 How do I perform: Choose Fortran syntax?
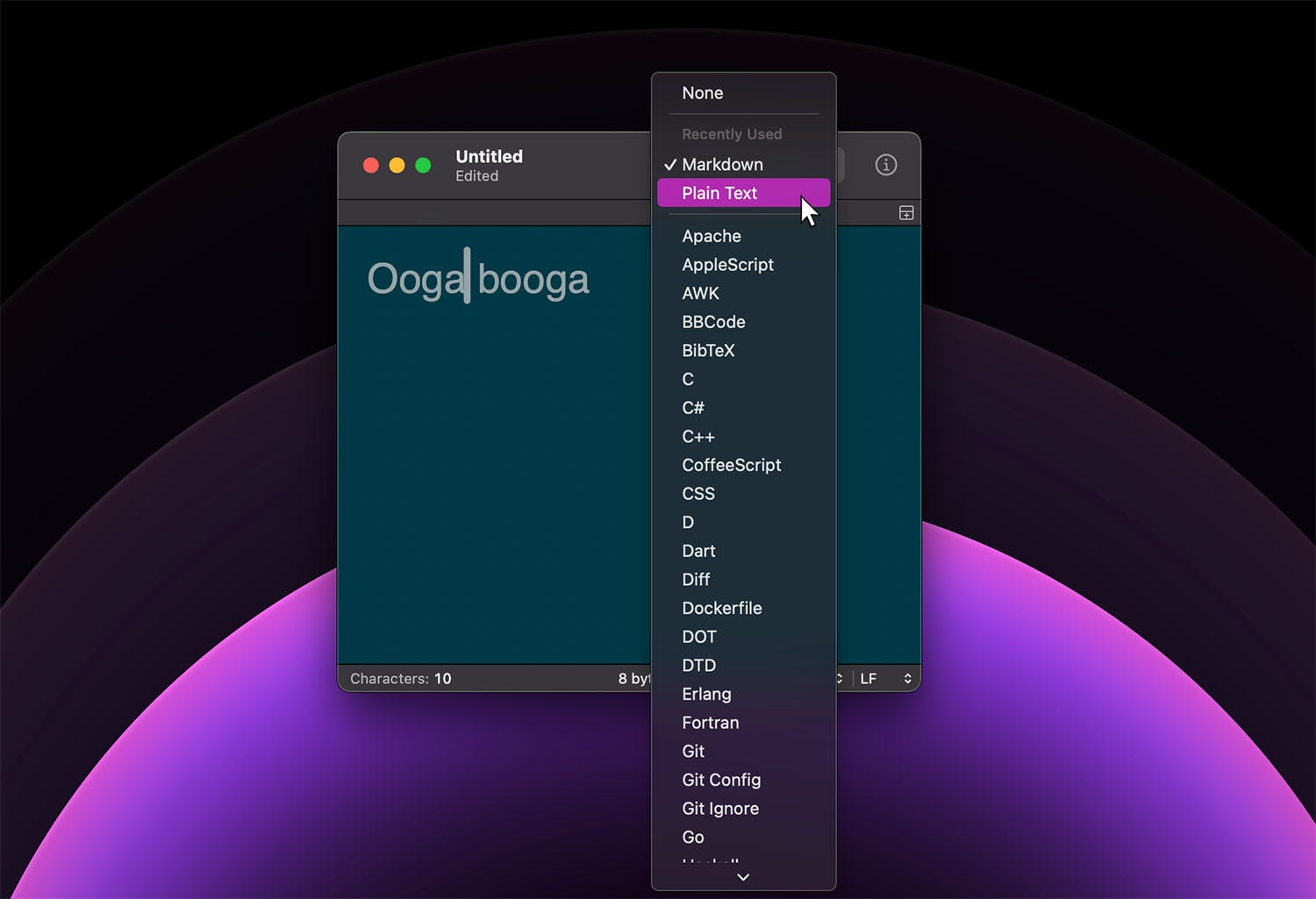click(743, 724)
